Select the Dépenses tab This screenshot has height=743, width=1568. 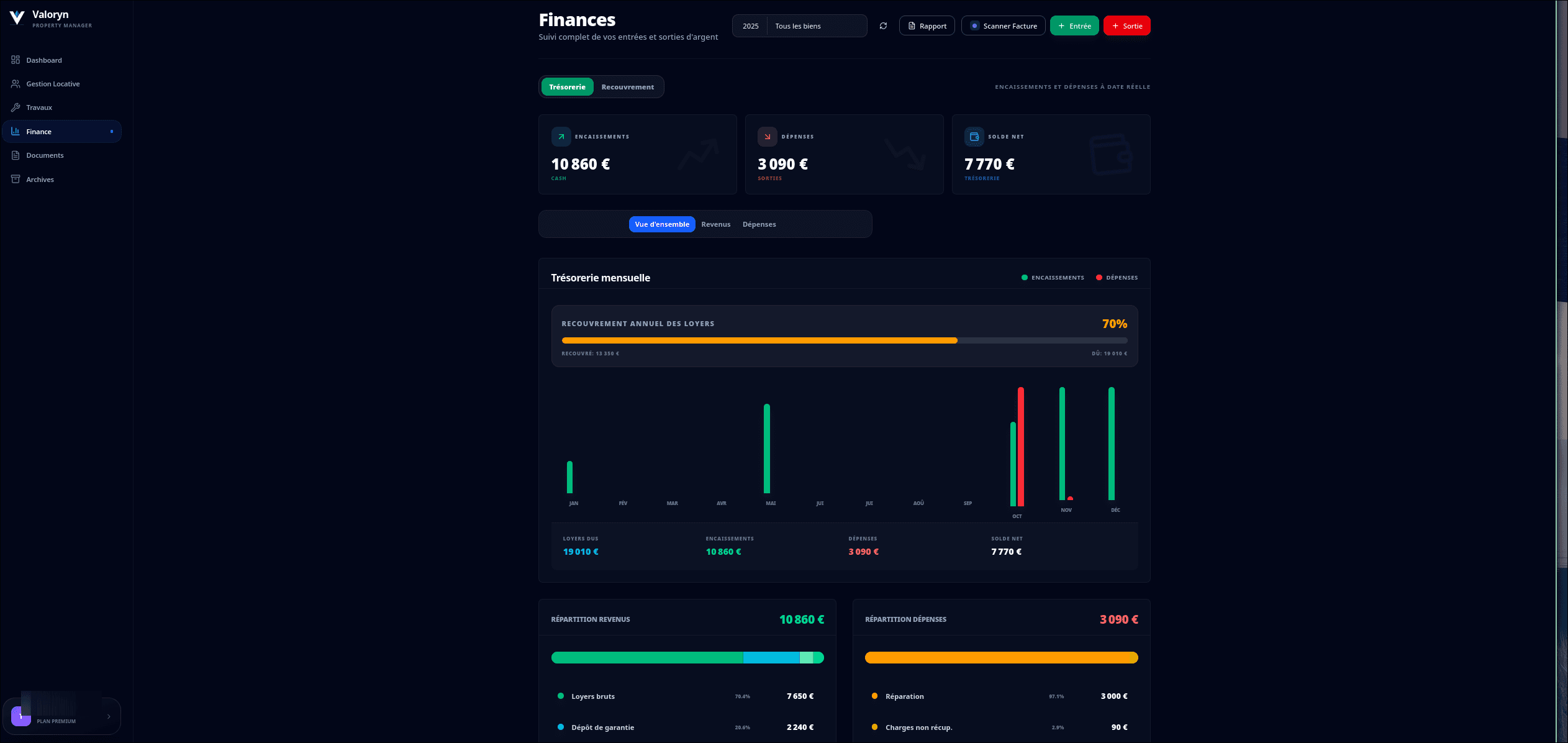[x=759, y=224]
